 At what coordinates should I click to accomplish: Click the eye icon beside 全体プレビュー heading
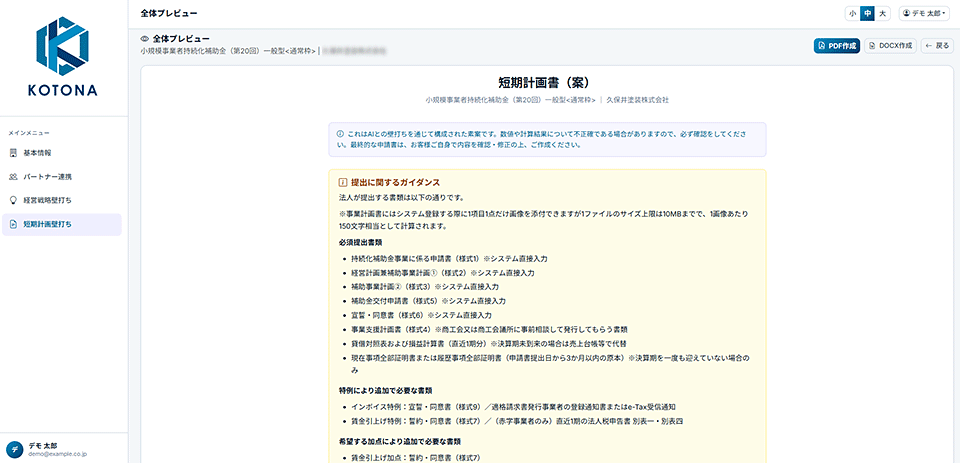[x=145, y=39]
